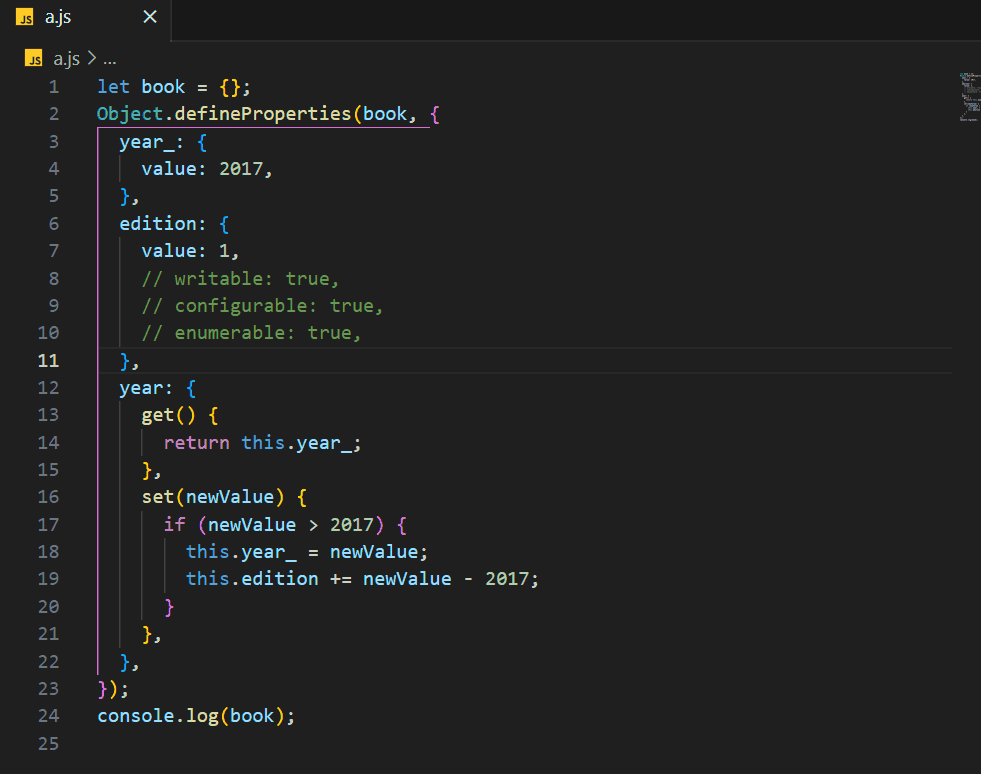
Task: Click the breadcrumb chevron separator
Action: [91, 58]
